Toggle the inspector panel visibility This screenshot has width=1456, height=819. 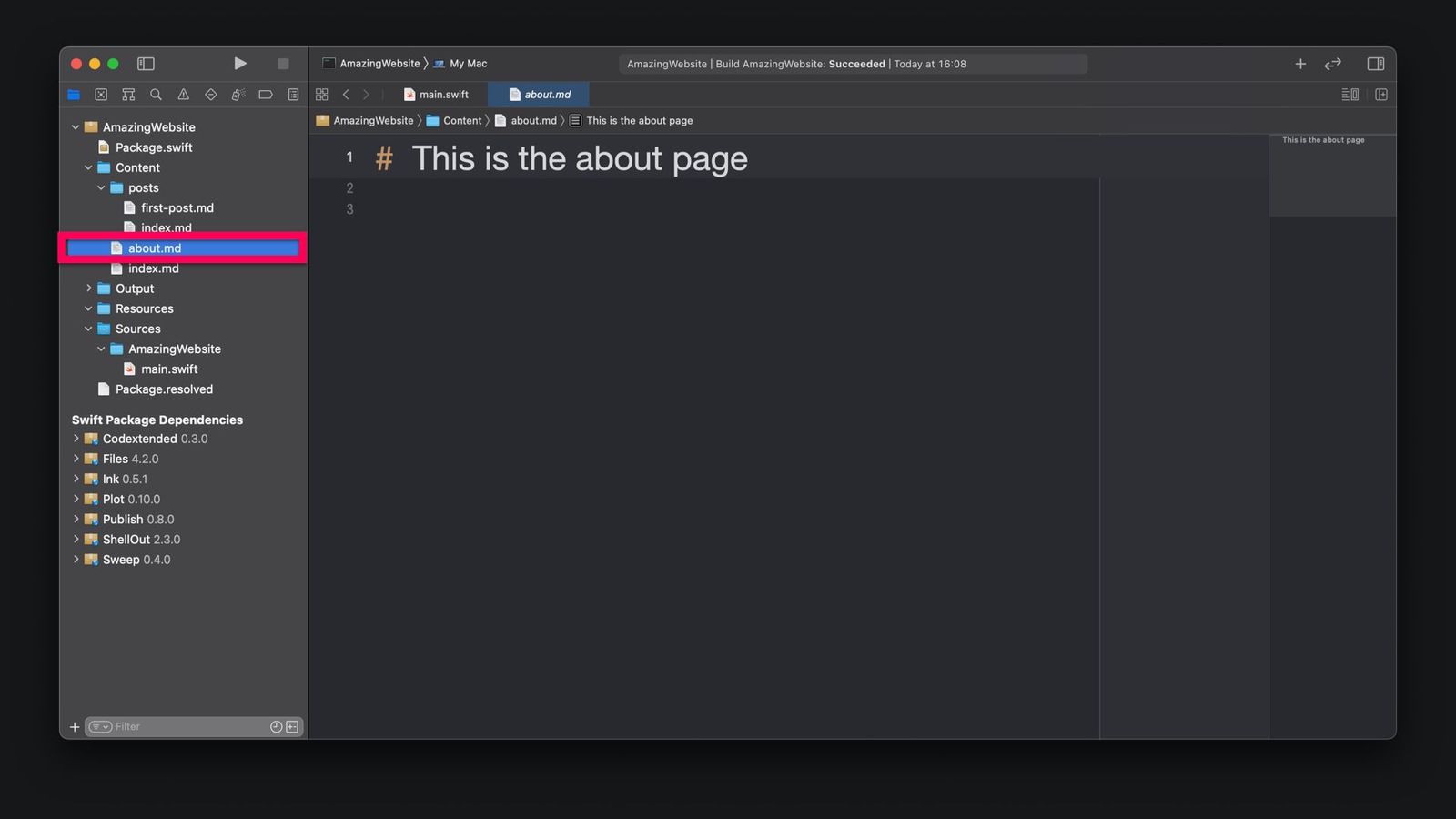click(x=1376, y=64)
